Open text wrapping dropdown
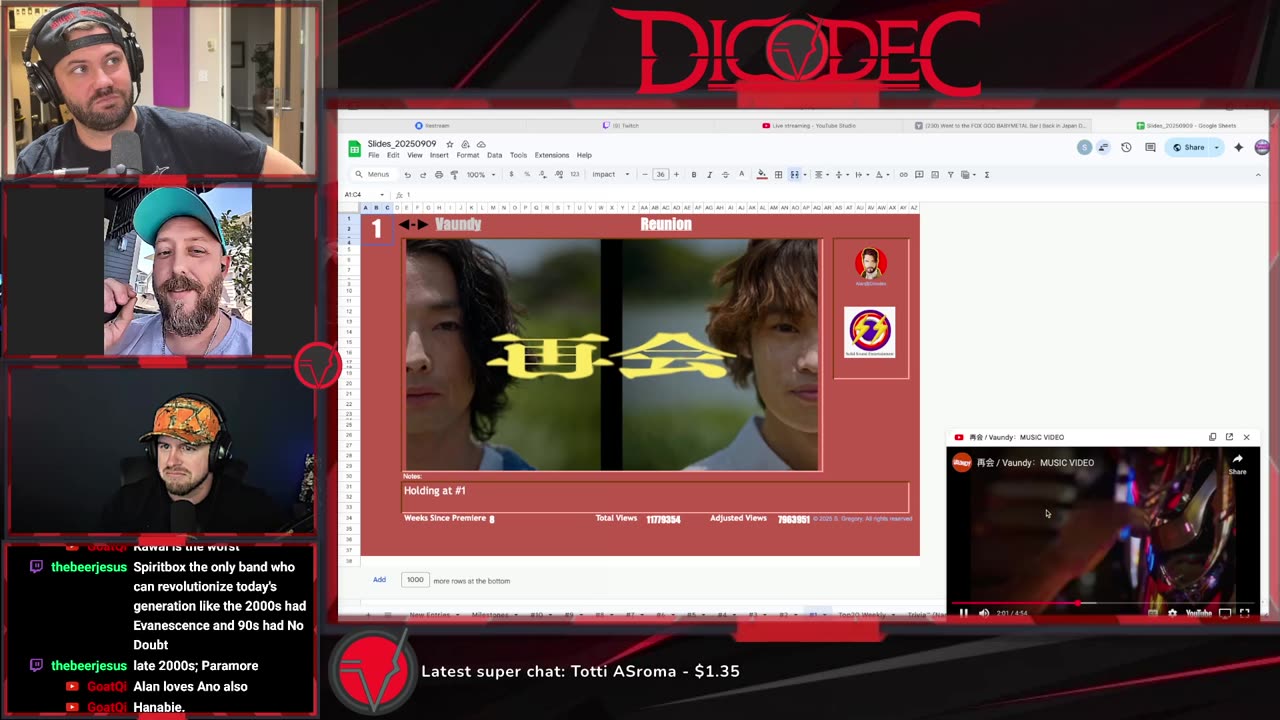Viewport: 1280px width, 720px height. coord(860,175)
